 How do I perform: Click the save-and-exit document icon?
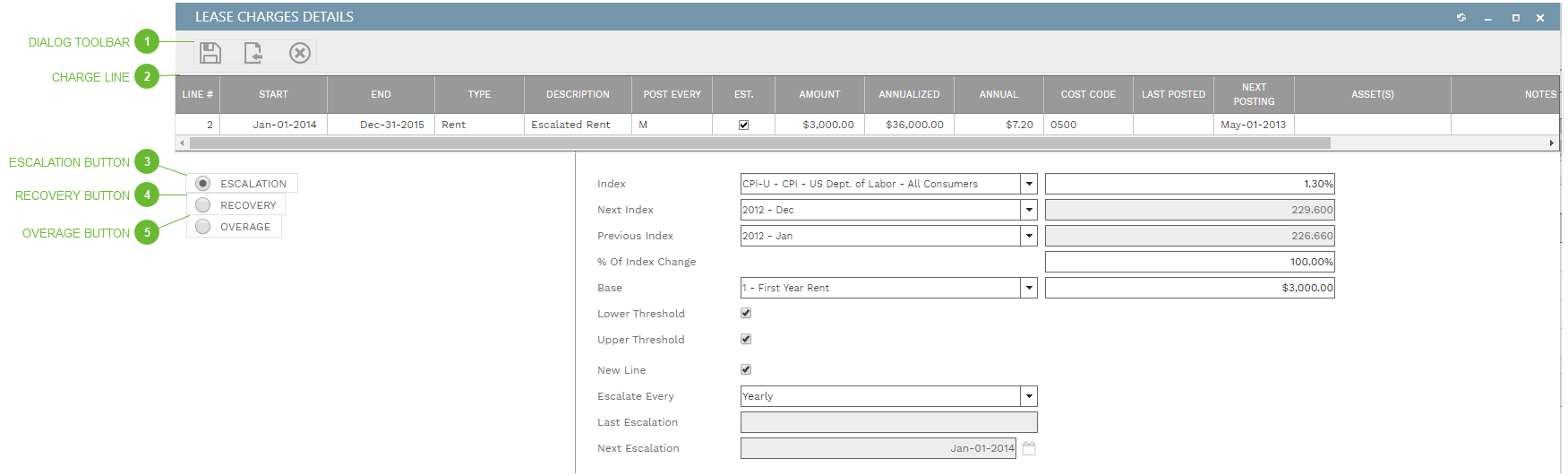254,53
